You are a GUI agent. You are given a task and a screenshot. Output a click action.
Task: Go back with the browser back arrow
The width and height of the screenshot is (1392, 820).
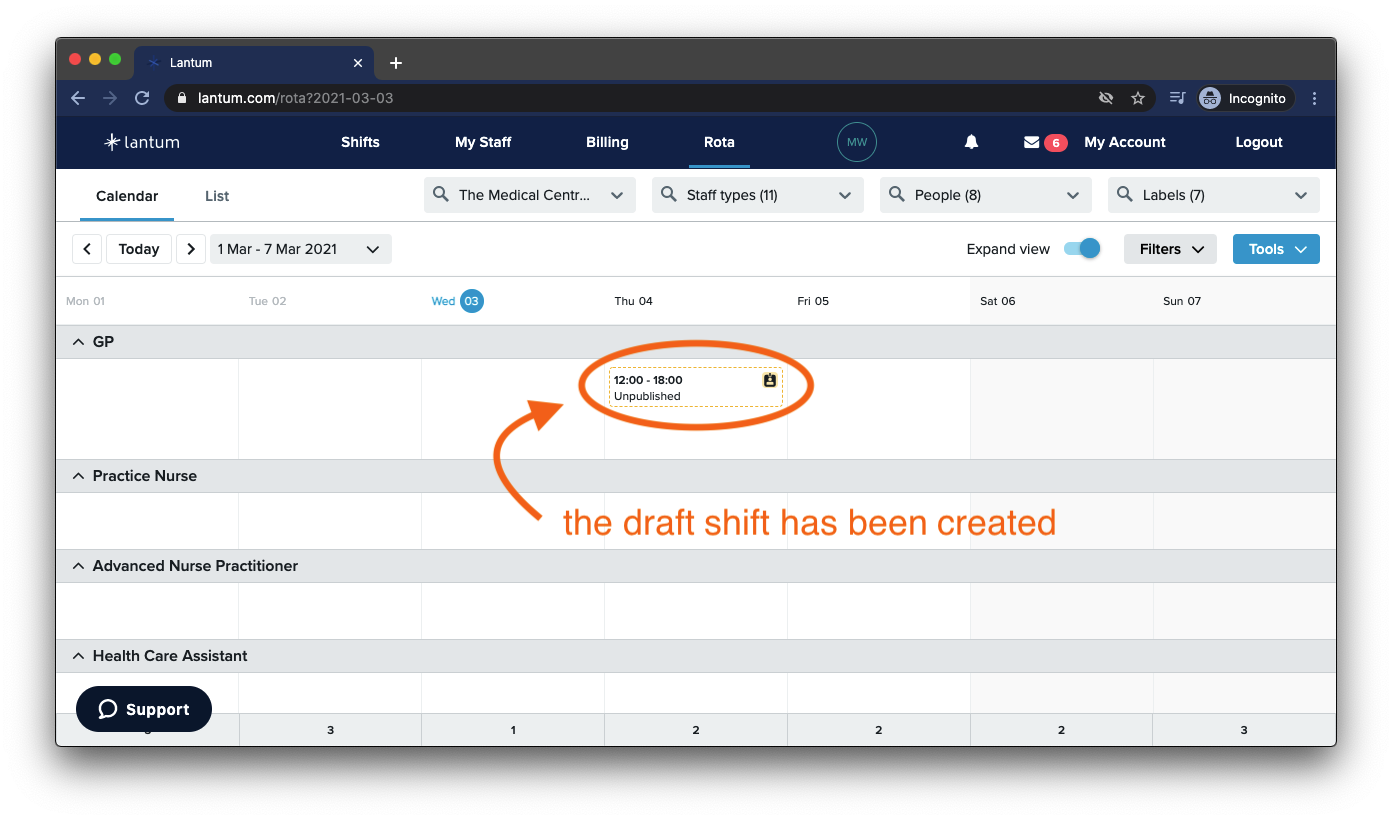[x=78, y=98]
